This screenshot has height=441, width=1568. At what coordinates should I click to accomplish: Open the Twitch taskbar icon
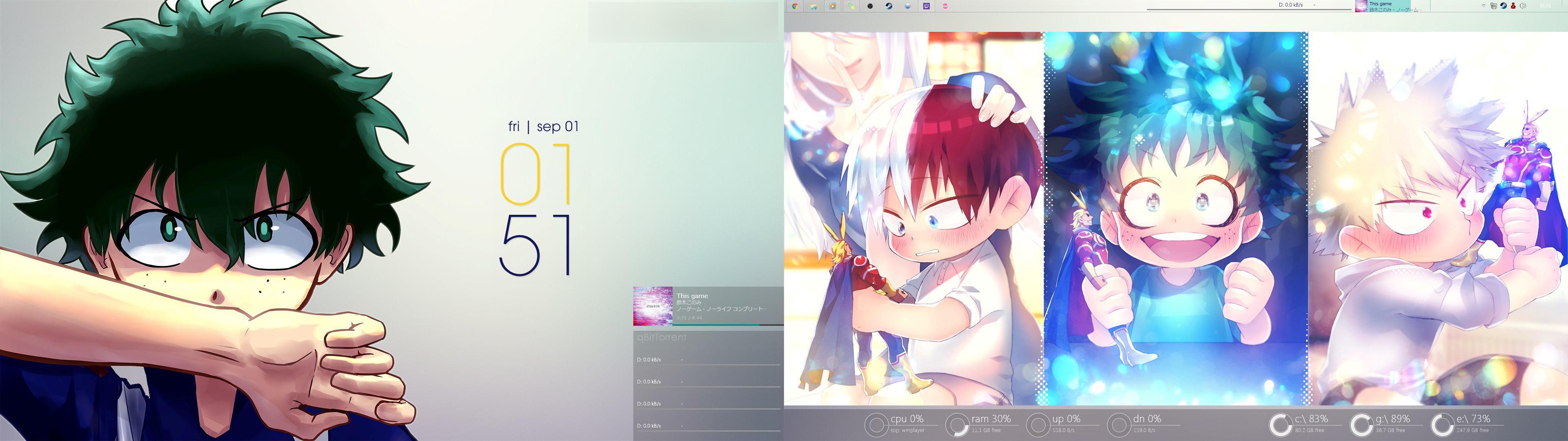(x=927, y=6)
